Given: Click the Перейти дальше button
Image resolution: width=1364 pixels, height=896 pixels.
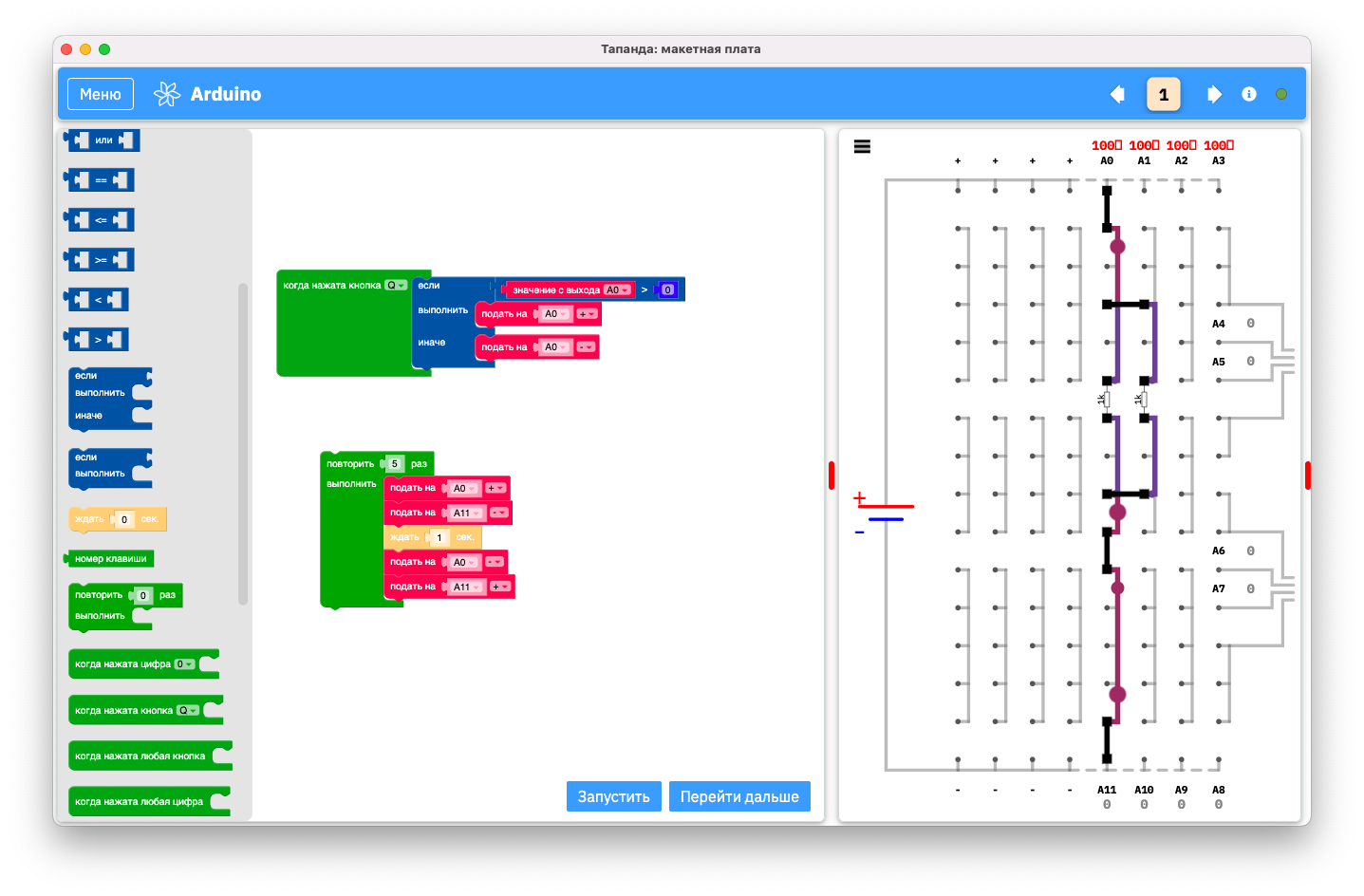Looking at the screenshot, I should click(739, 796).
